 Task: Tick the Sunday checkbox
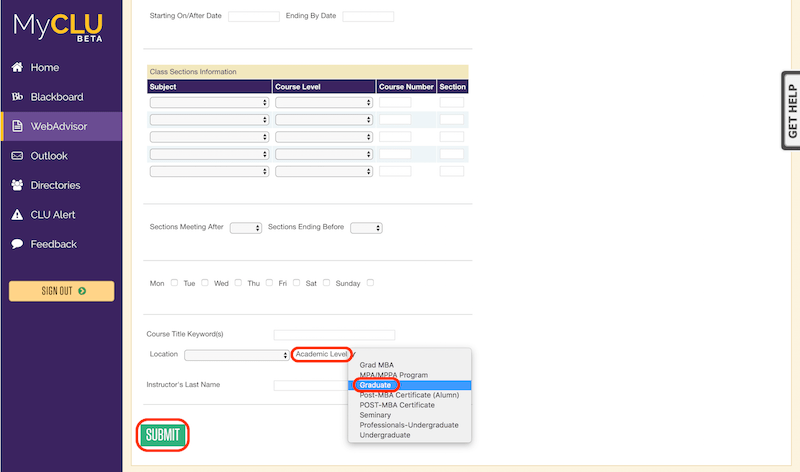370,283
